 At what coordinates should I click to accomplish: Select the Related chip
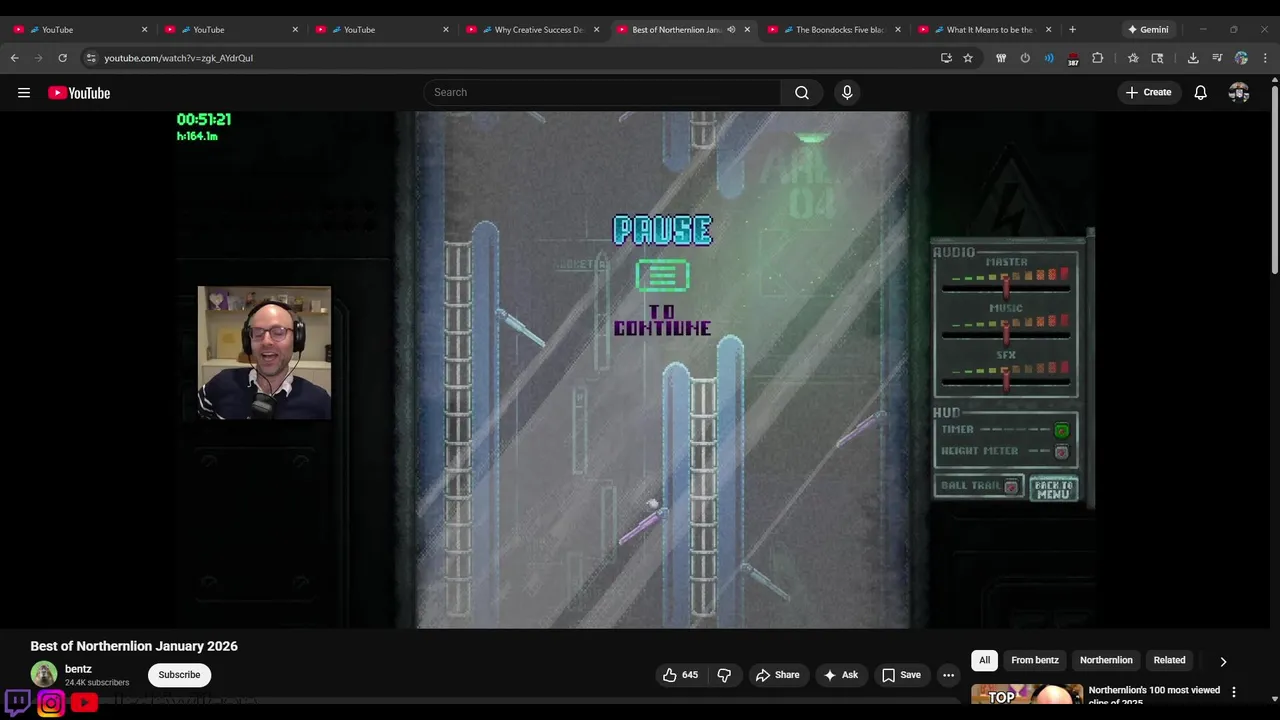point(1169,660)
